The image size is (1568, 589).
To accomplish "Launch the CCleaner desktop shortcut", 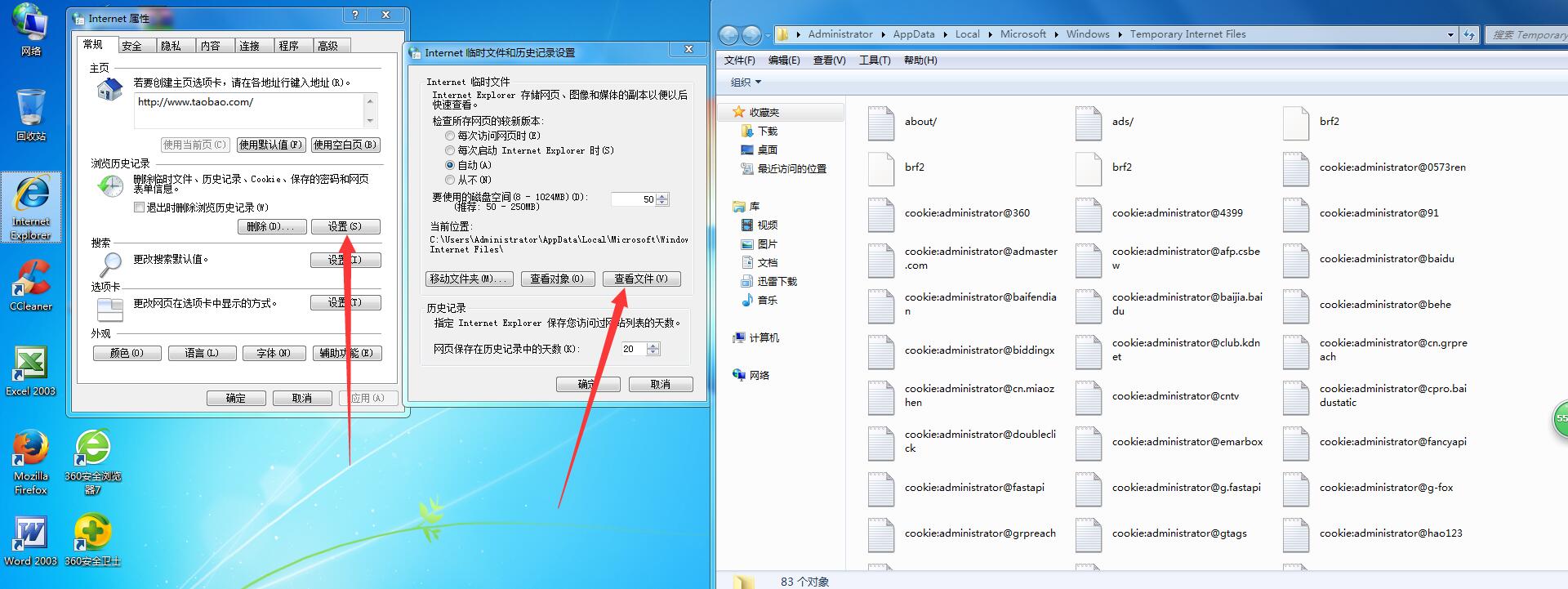I will coord(31,285).
